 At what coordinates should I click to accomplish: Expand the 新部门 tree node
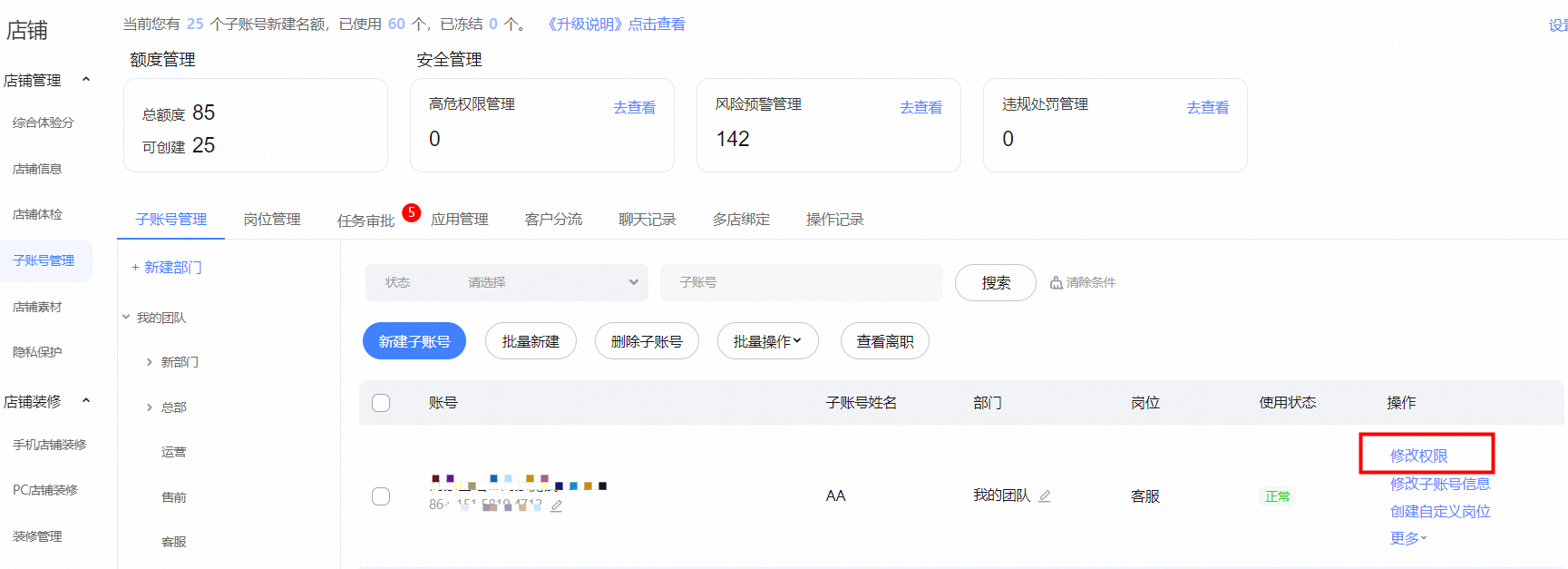[150, 362]
